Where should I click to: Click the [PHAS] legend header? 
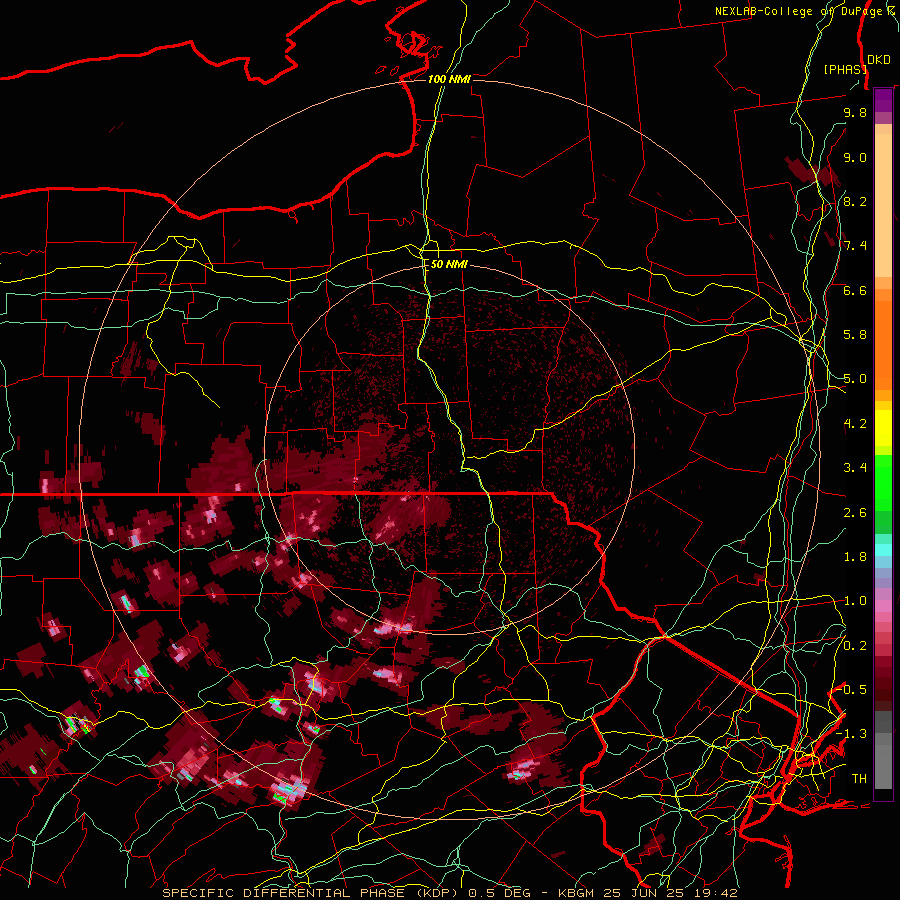coord(845,69)
